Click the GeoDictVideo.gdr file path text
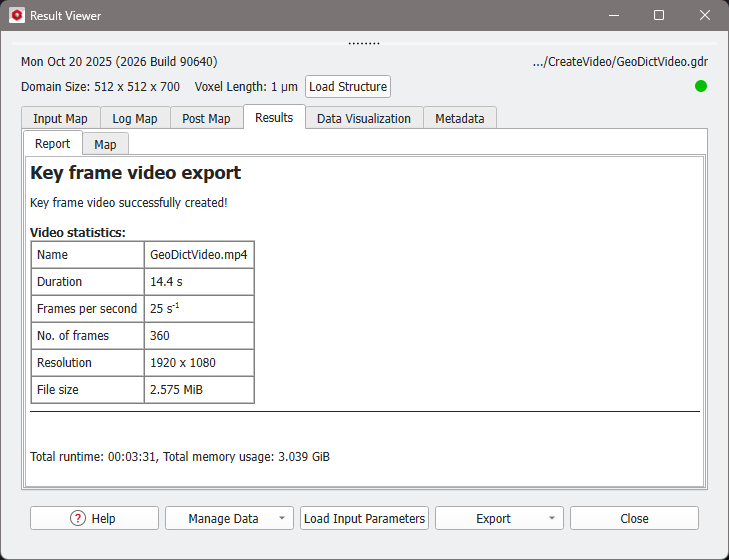Image resolution: width=729 pixels, height=560 pixels. 620,62
